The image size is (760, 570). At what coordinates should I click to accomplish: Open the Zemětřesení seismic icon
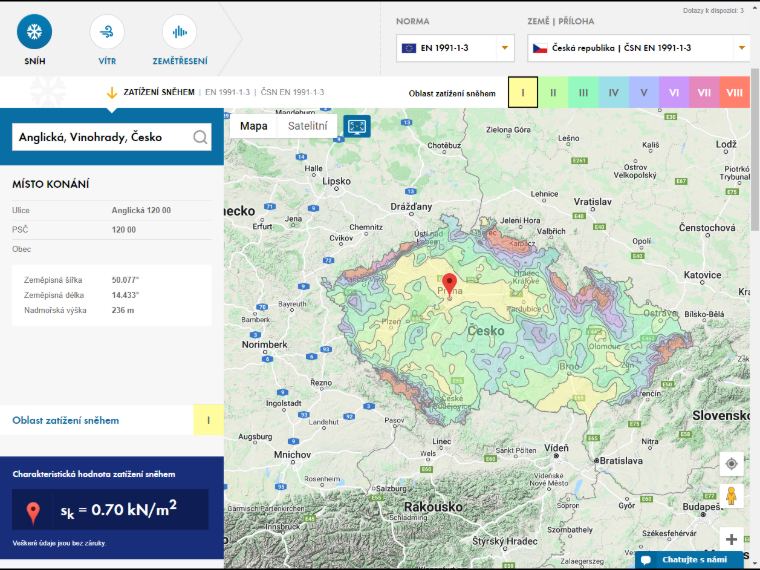click(x=180, y=32)
